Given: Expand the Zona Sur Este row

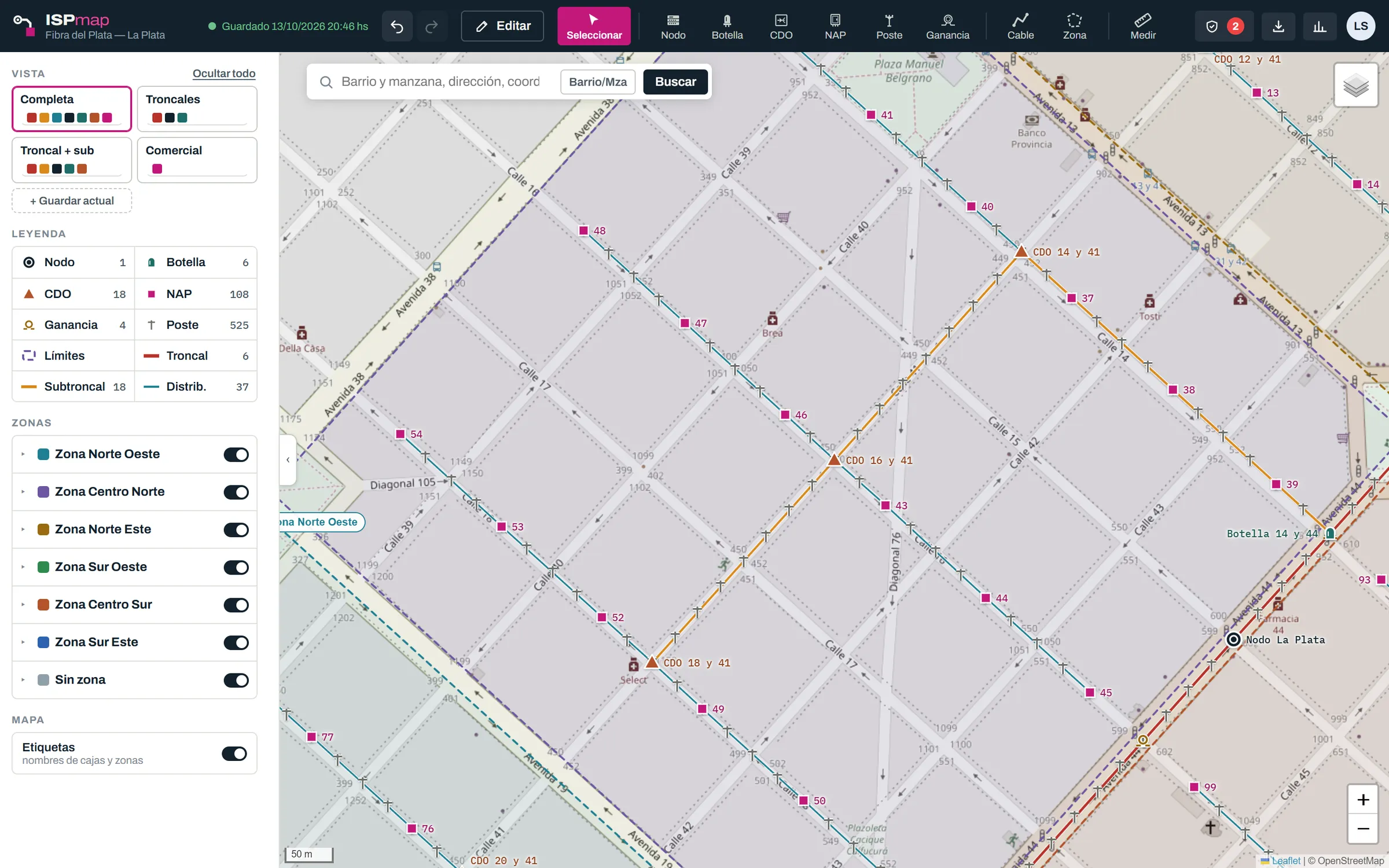Looking at the screenshot, I should click(23, 642).
